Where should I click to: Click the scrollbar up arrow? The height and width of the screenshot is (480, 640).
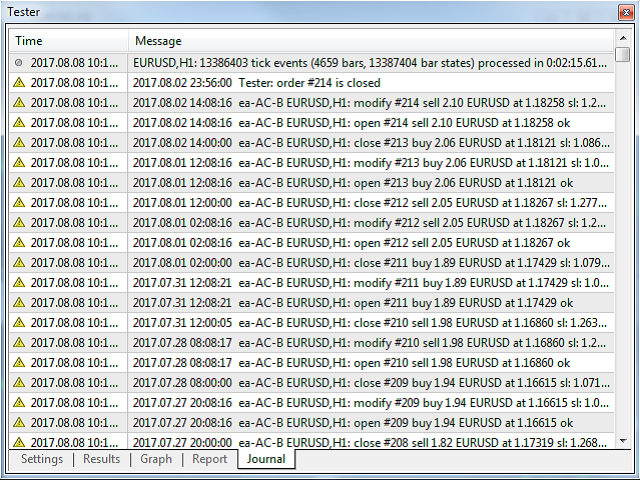tap(623, 38)
